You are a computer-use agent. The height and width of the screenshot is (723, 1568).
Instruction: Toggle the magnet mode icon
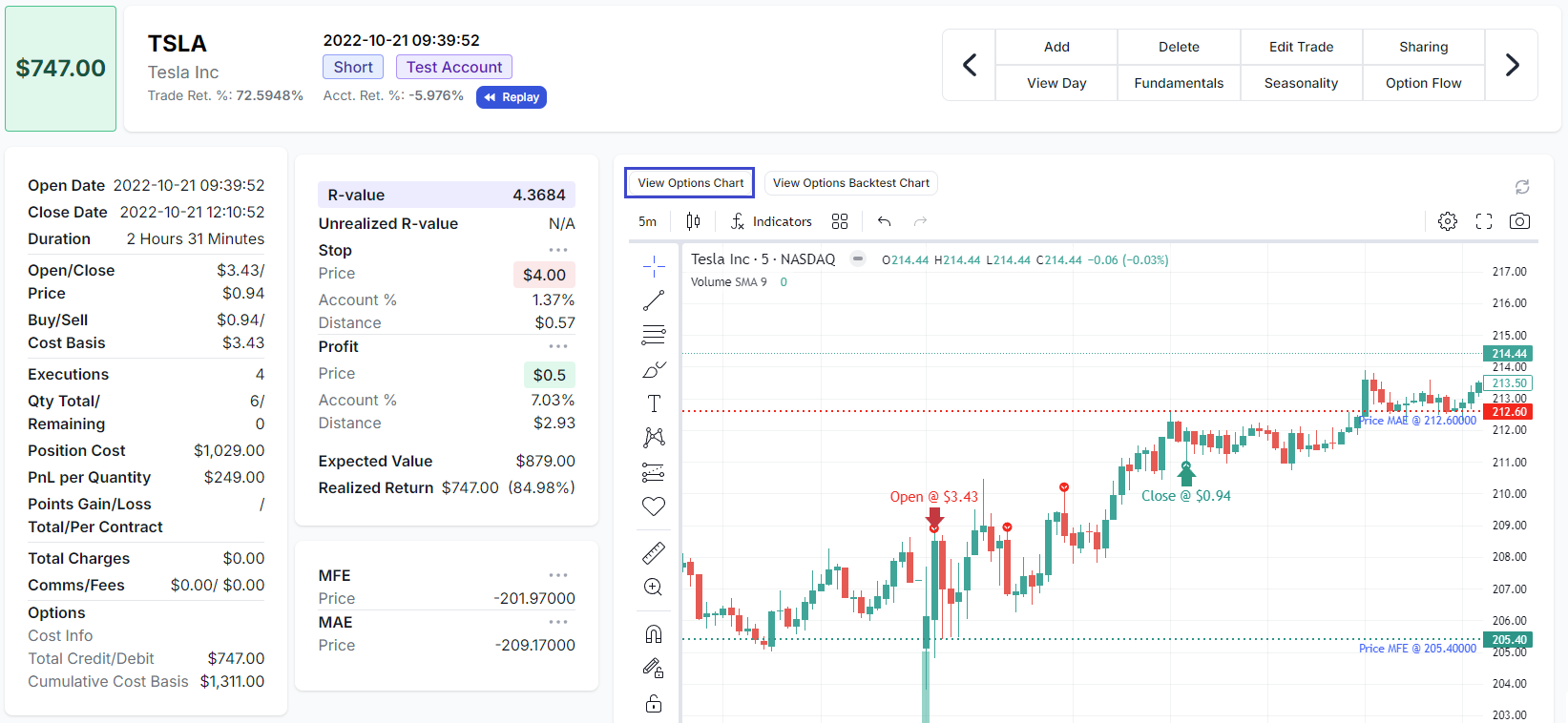[x=654, y=633]
